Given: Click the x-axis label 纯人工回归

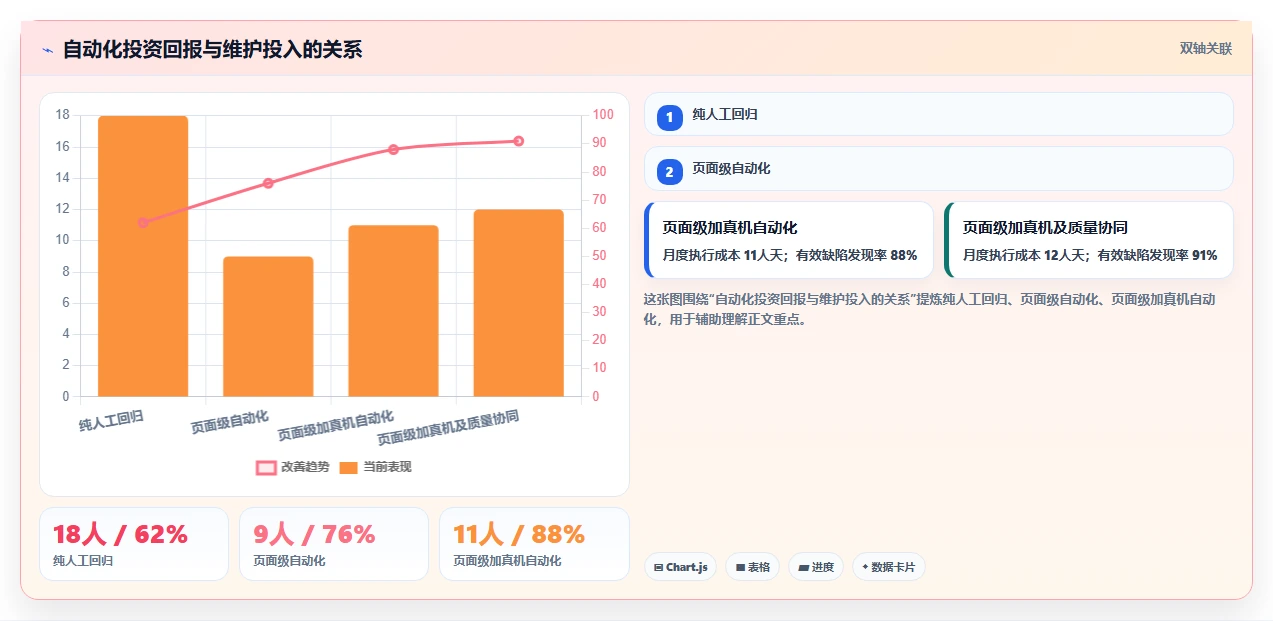Looking at the screenshot, I should click(x=111, y=421).
